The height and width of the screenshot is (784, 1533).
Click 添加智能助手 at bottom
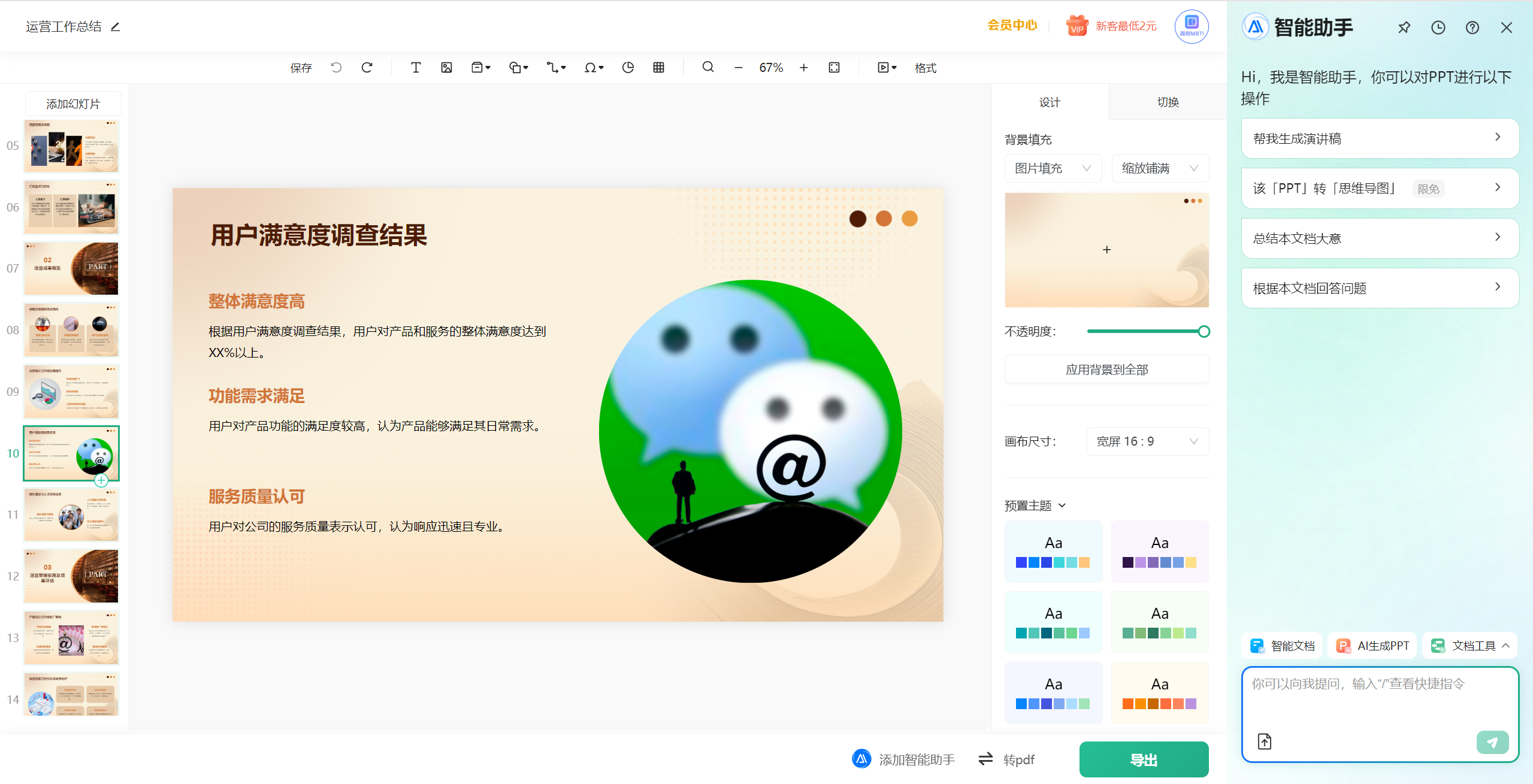click(903, 759)
